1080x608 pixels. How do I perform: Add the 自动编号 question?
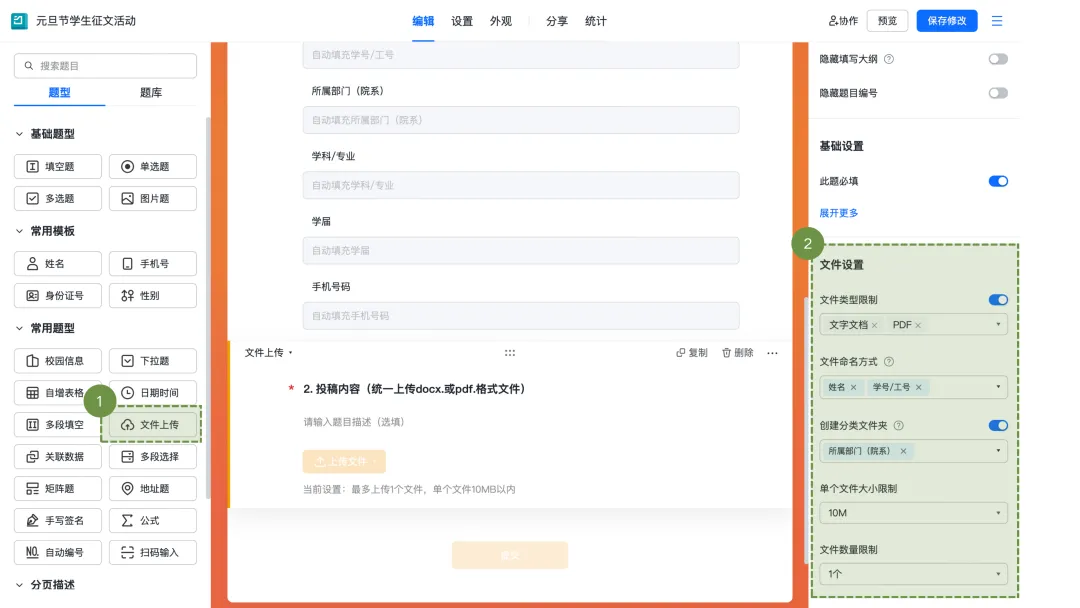click(58, 552)
